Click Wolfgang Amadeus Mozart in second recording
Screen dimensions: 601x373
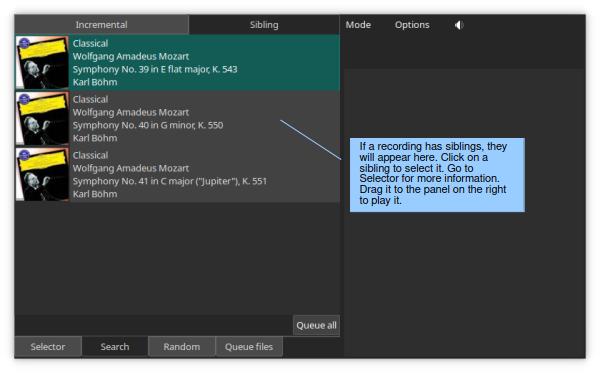(131, 112)
